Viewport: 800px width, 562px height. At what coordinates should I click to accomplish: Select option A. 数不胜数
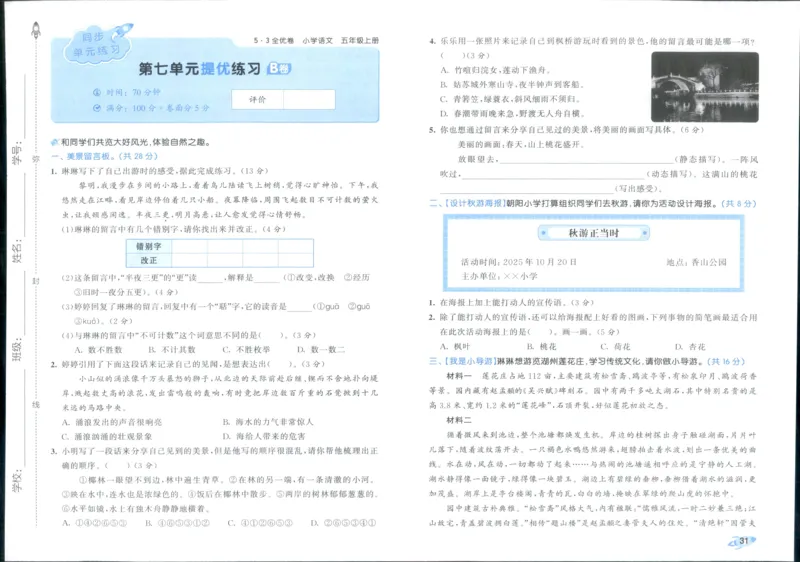click(x=98, y=349)
